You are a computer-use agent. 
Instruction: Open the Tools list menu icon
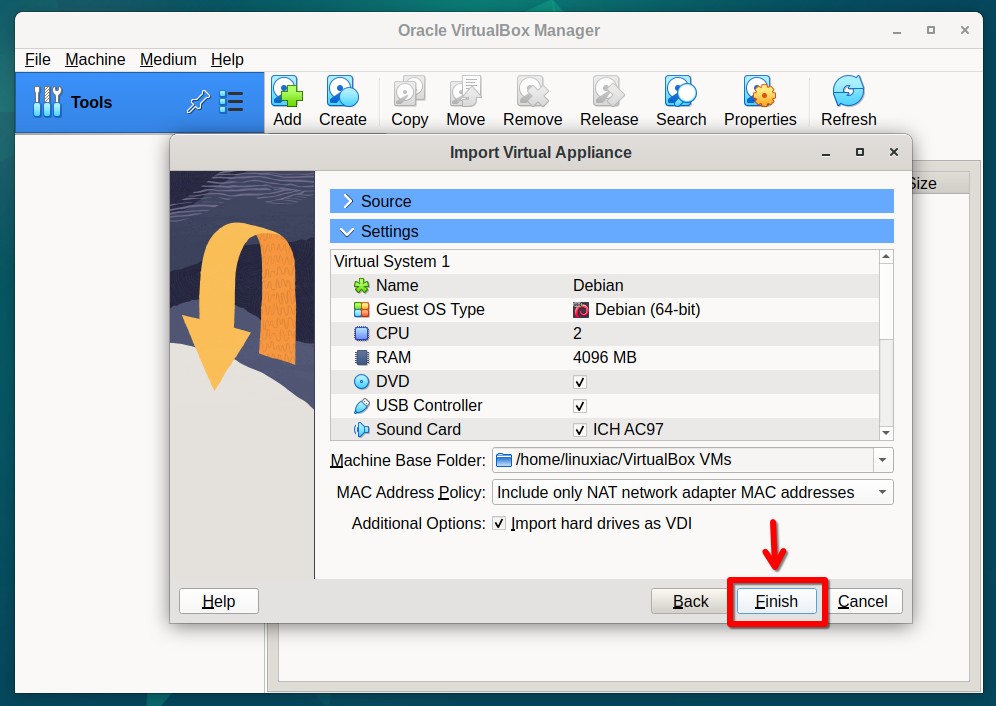click(x=231, y=102)
